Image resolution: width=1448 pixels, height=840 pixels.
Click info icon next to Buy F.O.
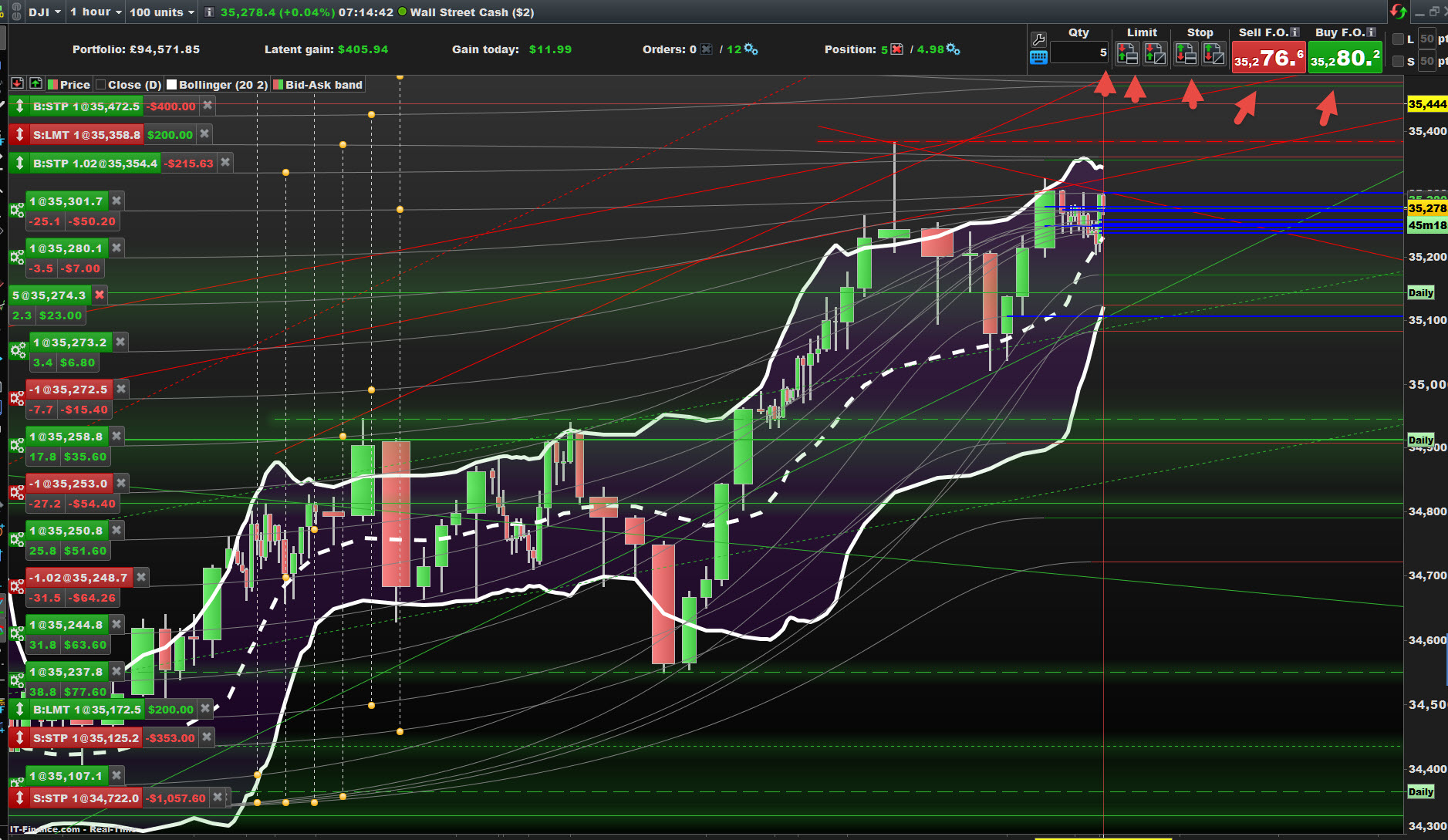pos(1371,32)
